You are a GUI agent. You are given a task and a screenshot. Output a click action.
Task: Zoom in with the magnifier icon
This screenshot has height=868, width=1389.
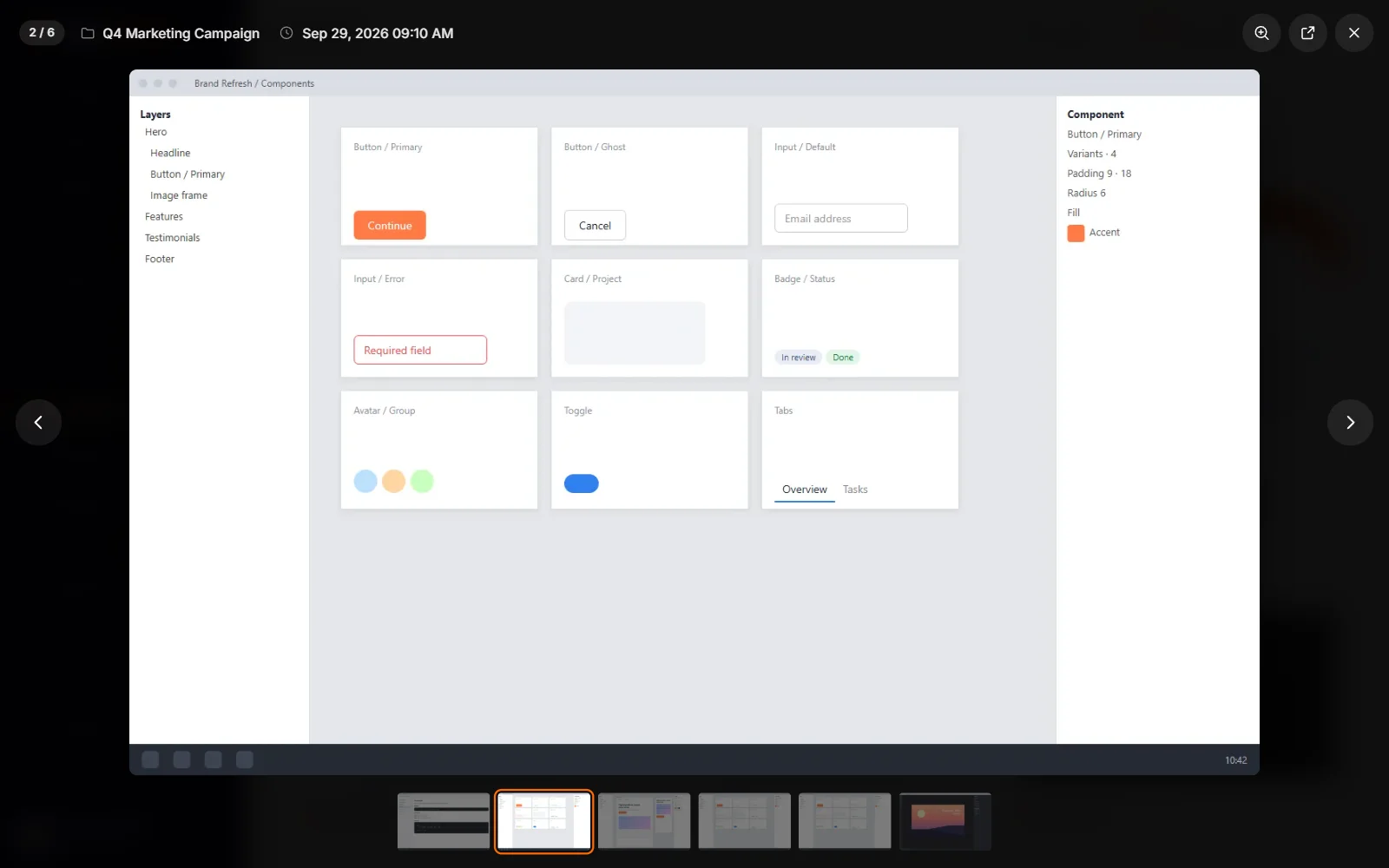tap(1261, 33)
